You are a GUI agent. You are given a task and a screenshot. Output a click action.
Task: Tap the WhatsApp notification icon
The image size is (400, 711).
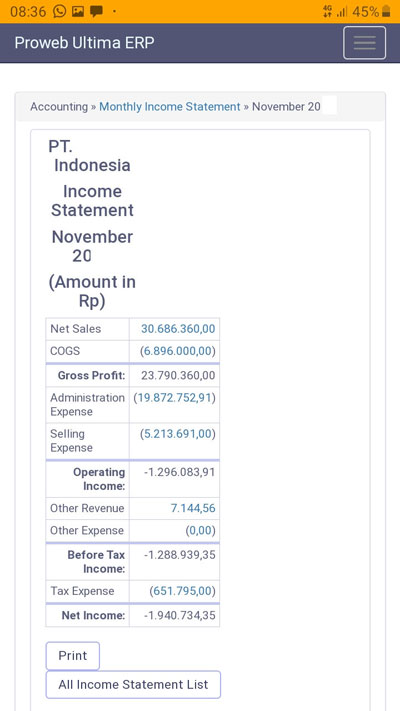59,11
